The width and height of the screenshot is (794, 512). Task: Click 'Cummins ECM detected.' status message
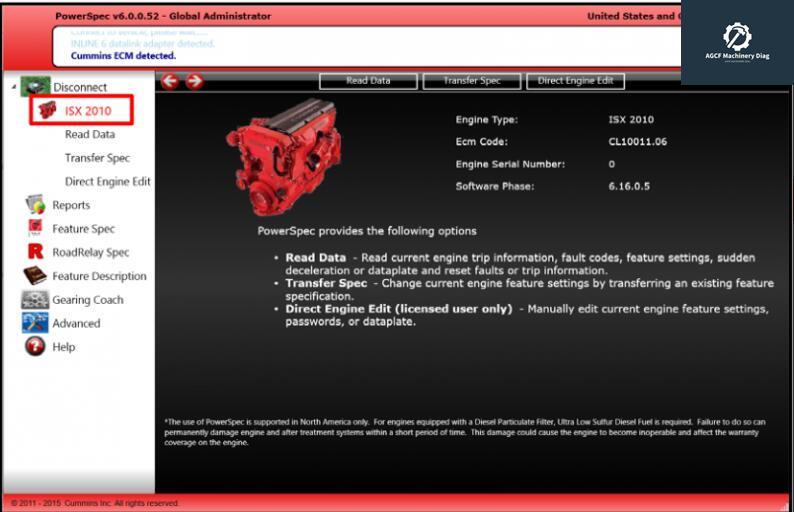pyautogui.click(x=123, y=56)
